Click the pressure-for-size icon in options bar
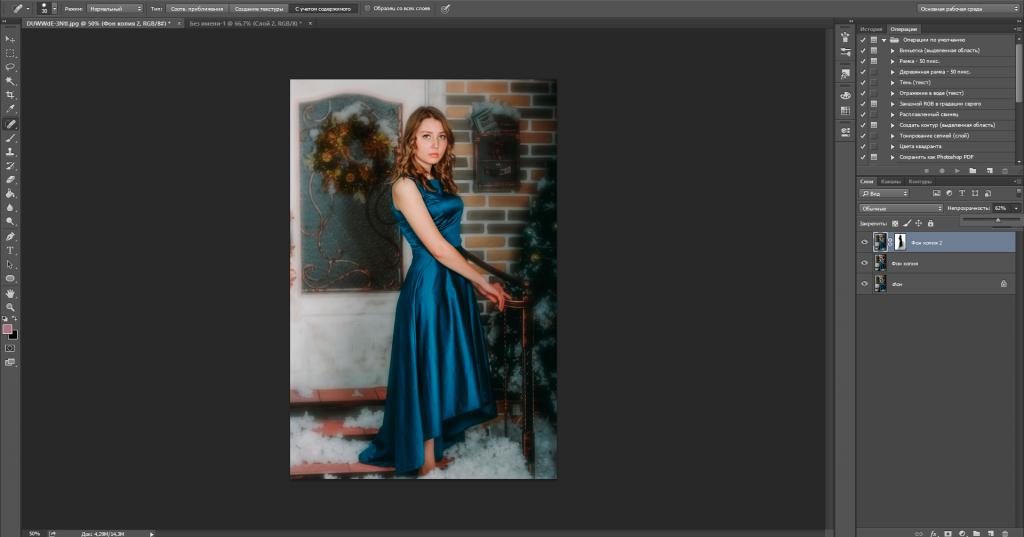This screenshot has width=1024, height=537. (x=445, y=8)
